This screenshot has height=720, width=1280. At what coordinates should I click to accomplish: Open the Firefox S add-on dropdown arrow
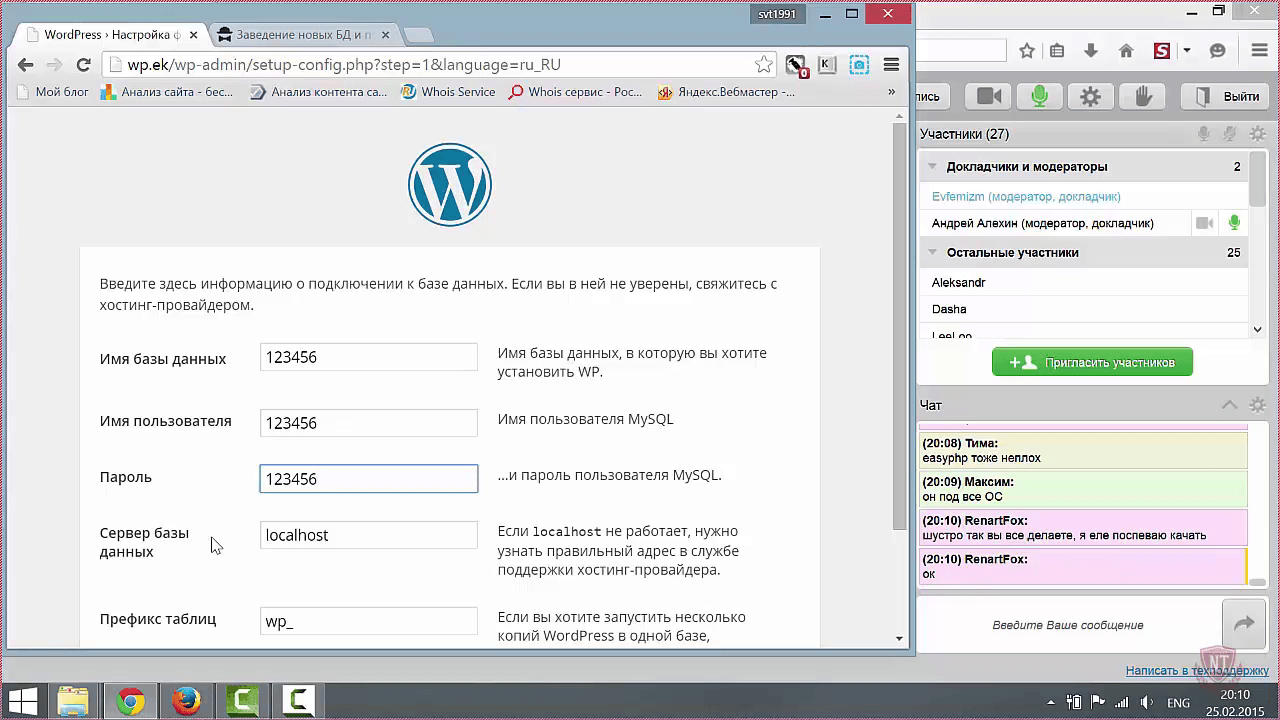[1186, 51]
